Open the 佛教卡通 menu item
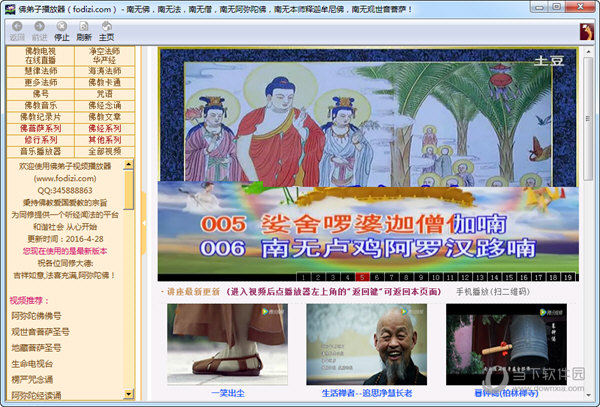This screenshot has height=407, width=600. coord(105,83)
